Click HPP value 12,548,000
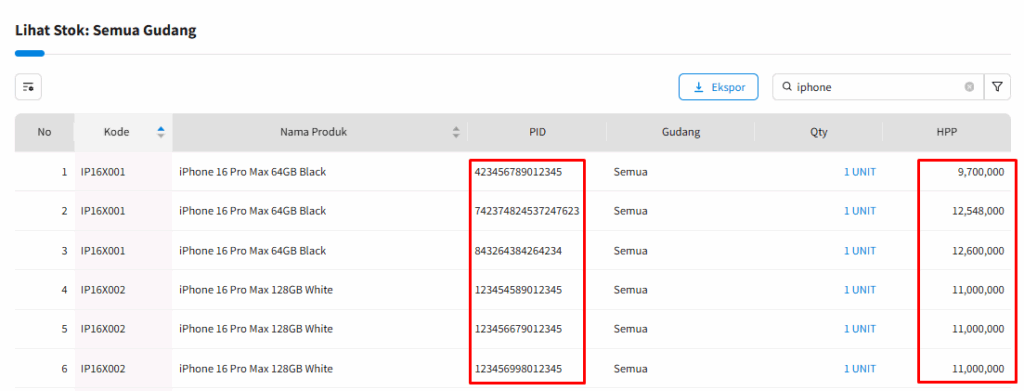The width and height of the screenshot is (1024, 391). point(978,211)
